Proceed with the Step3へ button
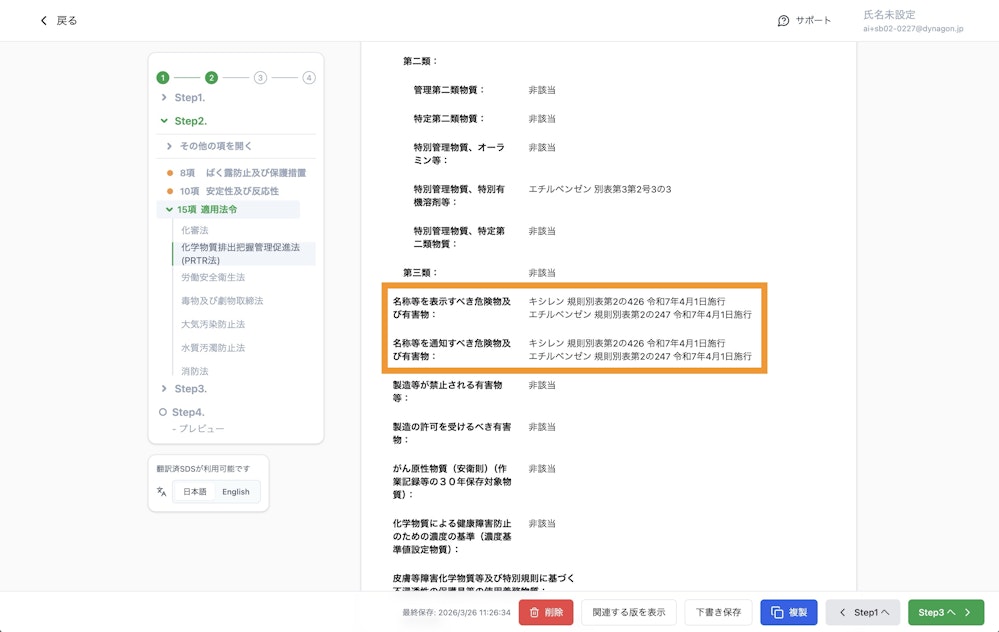999x632 pixels. point(945,612)
